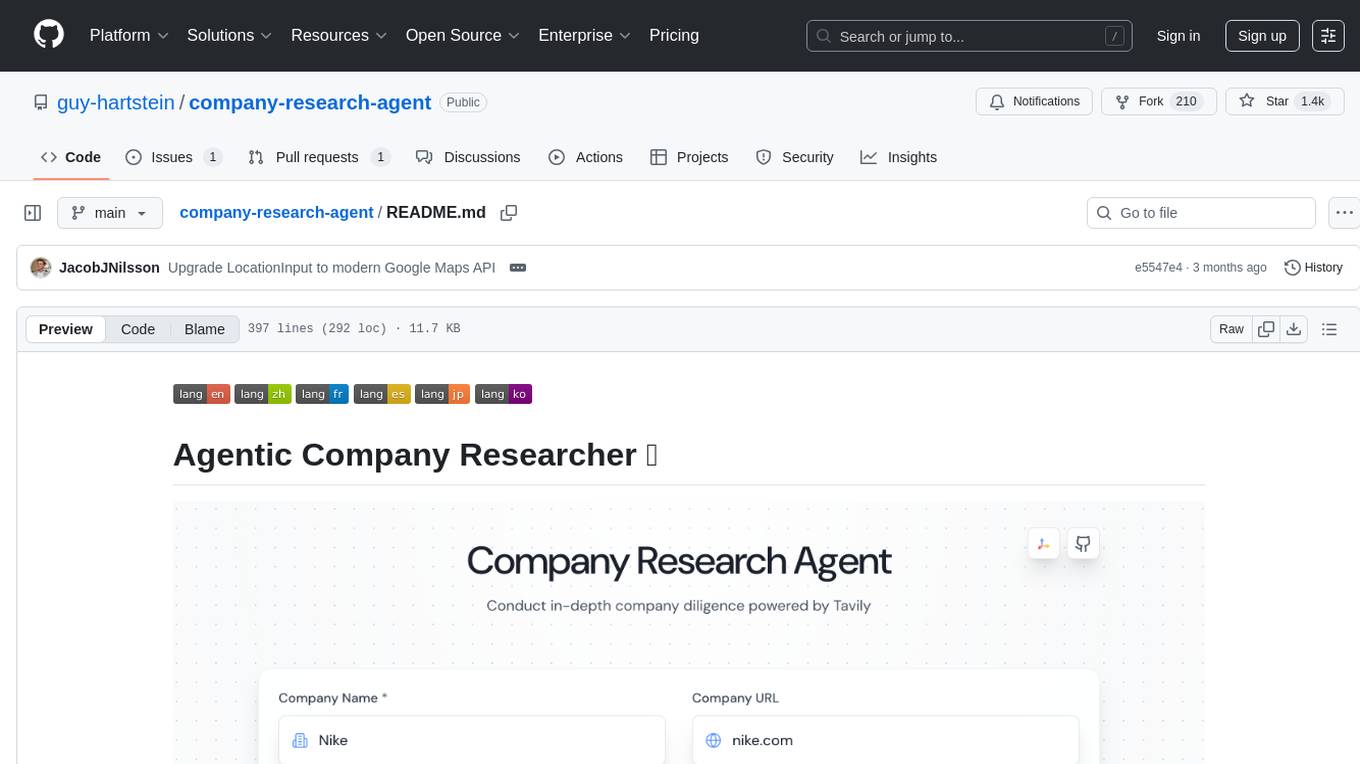Switch to the Insights tab
The image size is (1360, 764).
pos(899,157)
